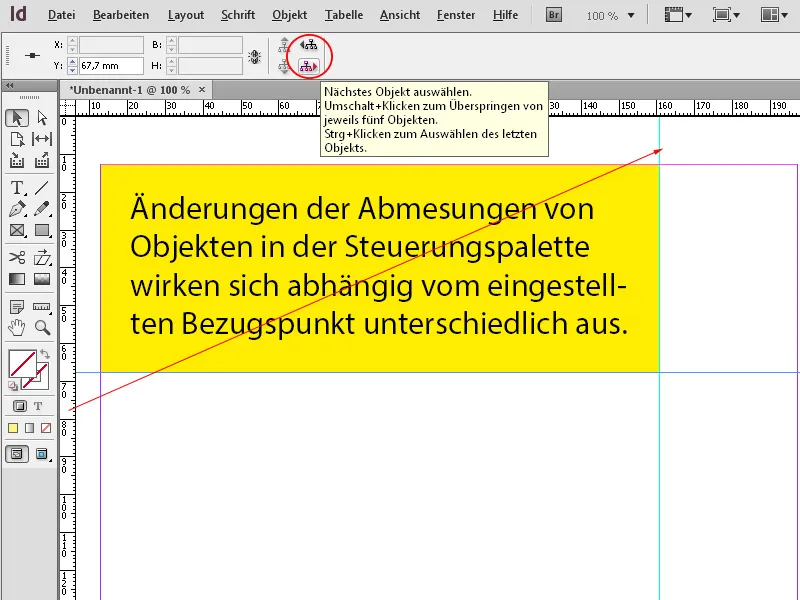Apply None swatch button
The width and height of the screenshot is (800, 600).
[46, 428]
